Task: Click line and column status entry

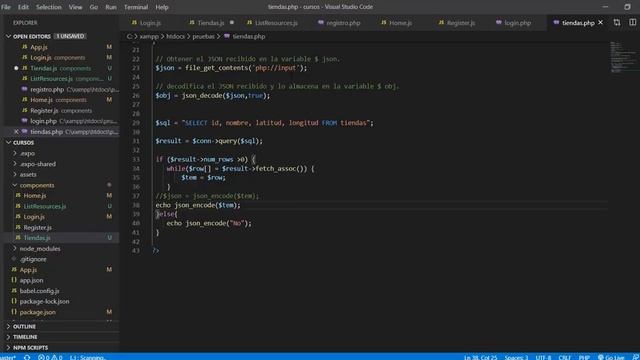Action: 480,357
